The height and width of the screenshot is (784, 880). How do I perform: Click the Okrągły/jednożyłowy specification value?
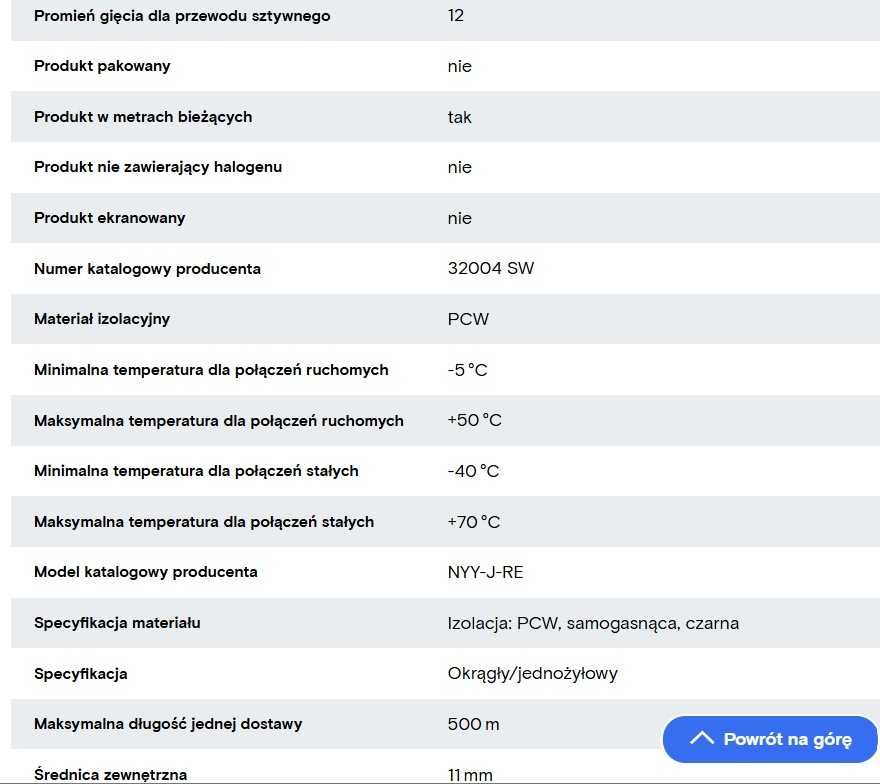tap(533, 673)
